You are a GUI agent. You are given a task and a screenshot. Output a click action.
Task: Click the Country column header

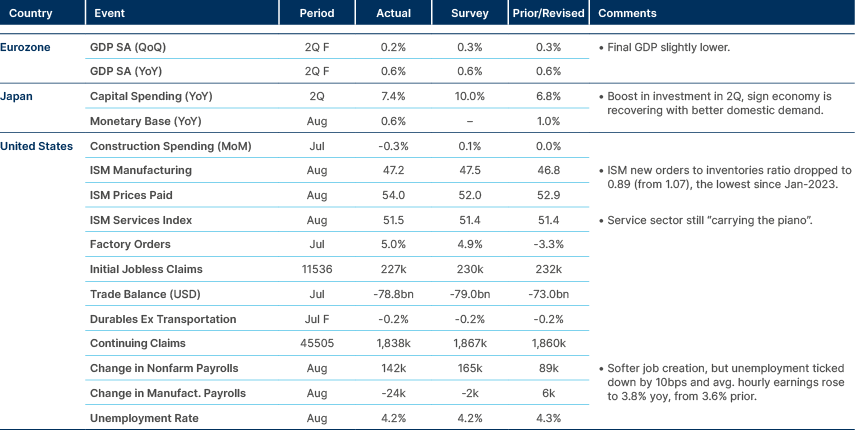click(31, 13)
